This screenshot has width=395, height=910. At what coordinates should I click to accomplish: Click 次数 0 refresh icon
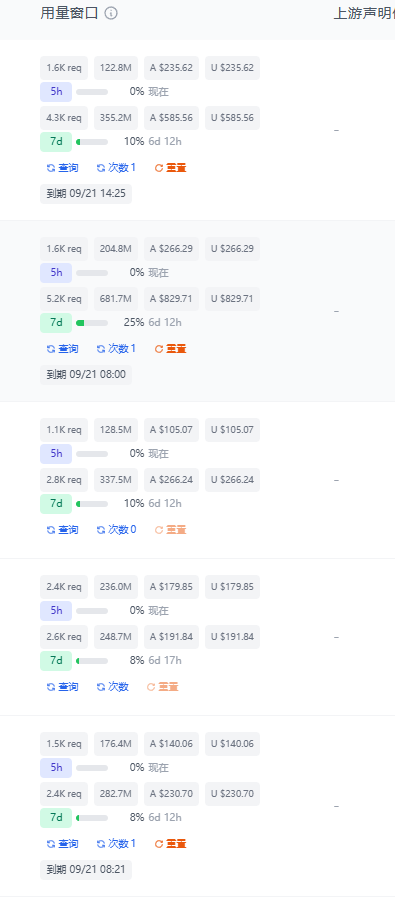[x=101, y=530]
